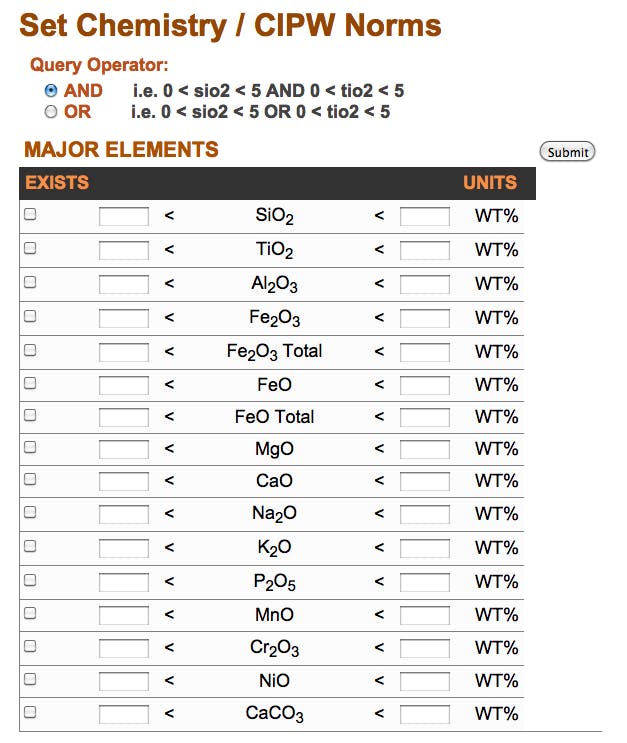Click the SiO2 minimum value field

(124, 216)
